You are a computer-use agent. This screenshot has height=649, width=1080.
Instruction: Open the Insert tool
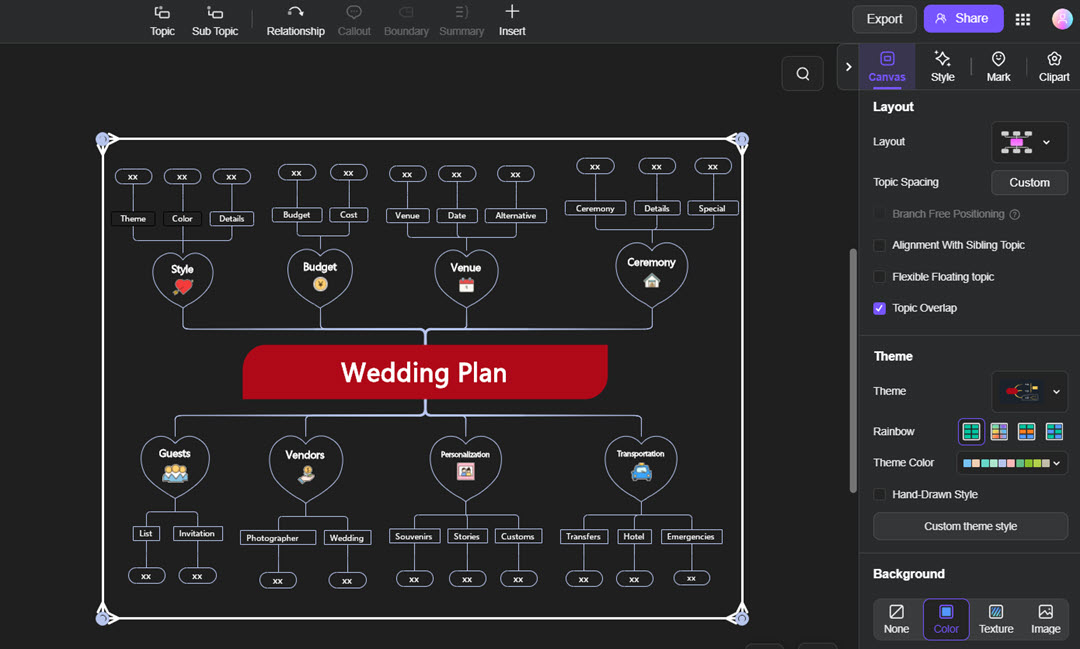point(511,20)
